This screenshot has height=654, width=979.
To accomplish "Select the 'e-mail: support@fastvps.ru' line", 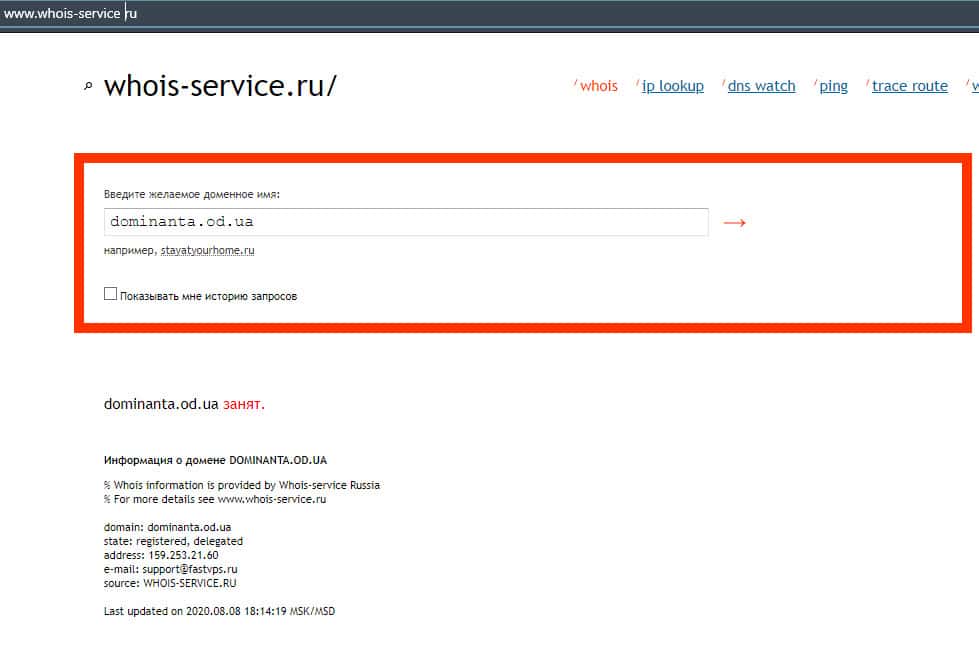I will pos(170,569).
